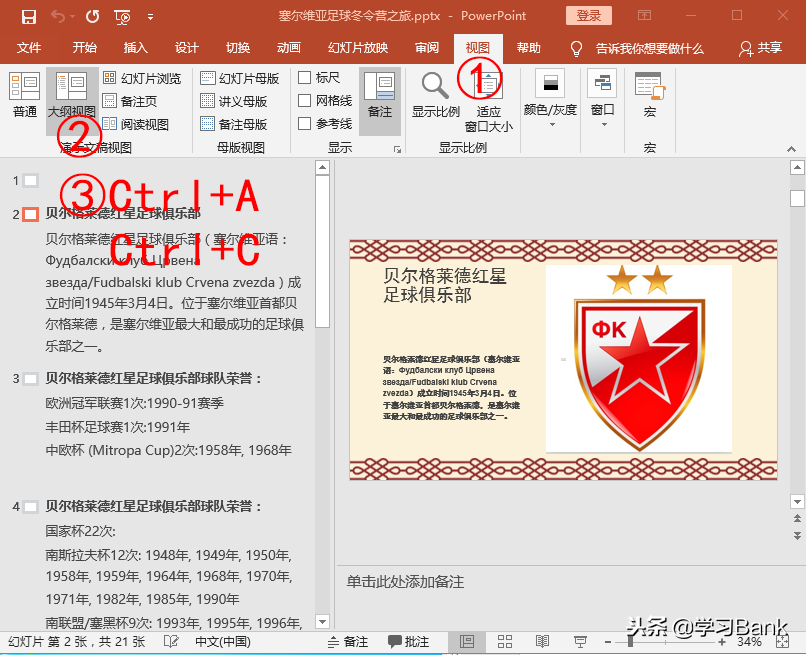Switch to the 帮助 ribbon tab
Image resolution: width=806 pixels, height=655 pixels.
529,48
